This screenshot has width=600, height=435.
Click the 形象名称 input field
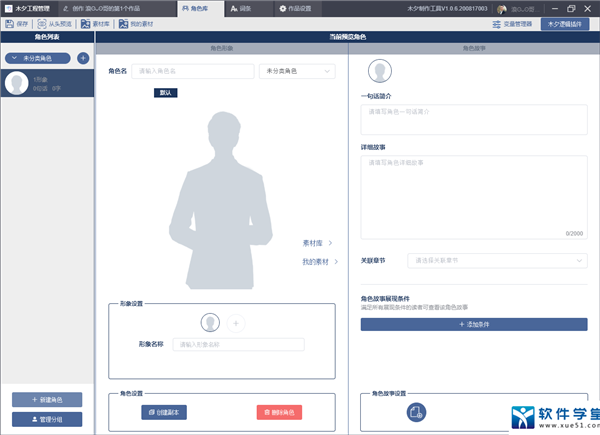pyautogui.click(x=238, y=344)
